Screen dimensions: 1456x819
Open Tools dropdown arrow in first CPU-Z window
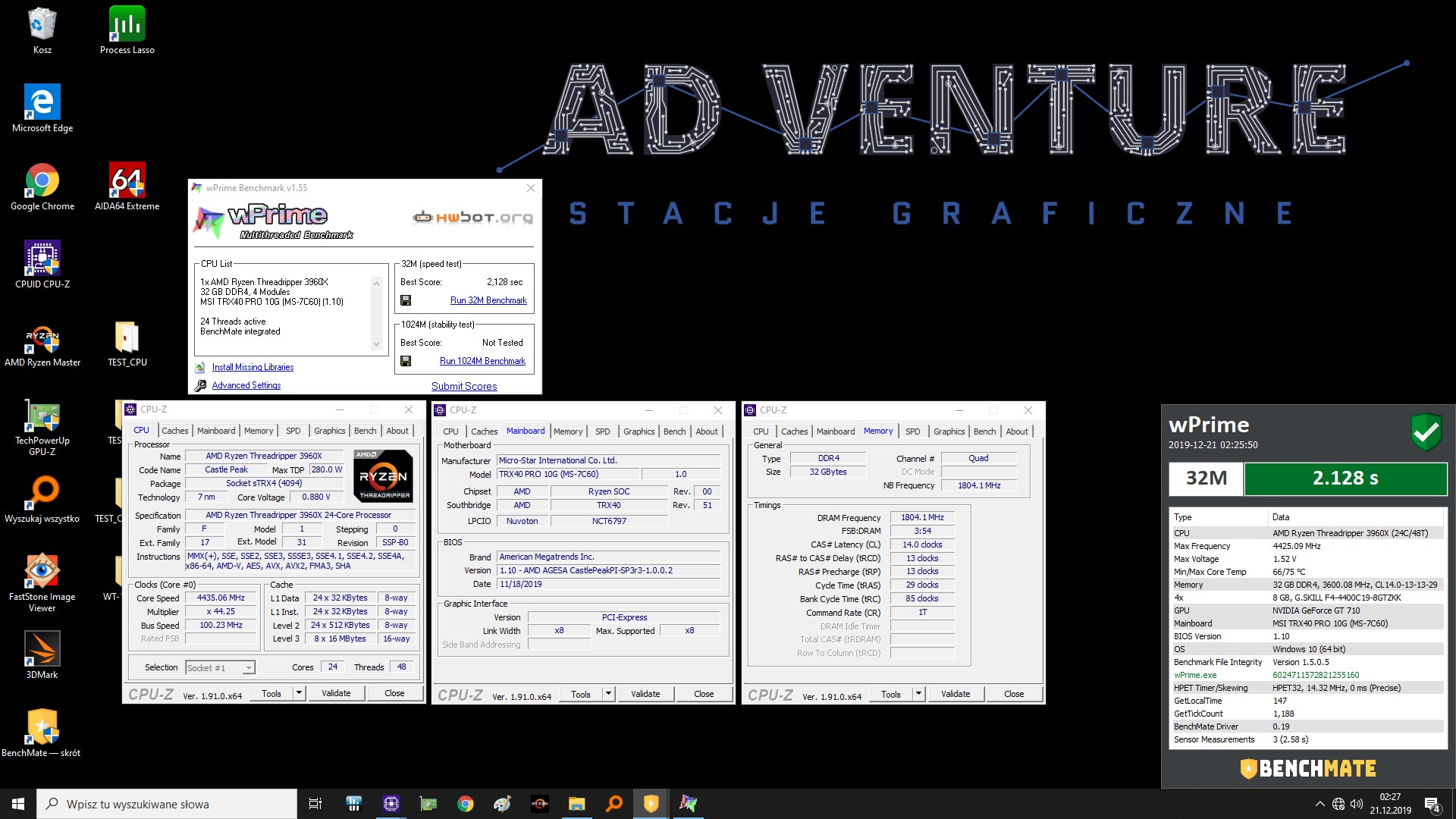coord(299,693)
